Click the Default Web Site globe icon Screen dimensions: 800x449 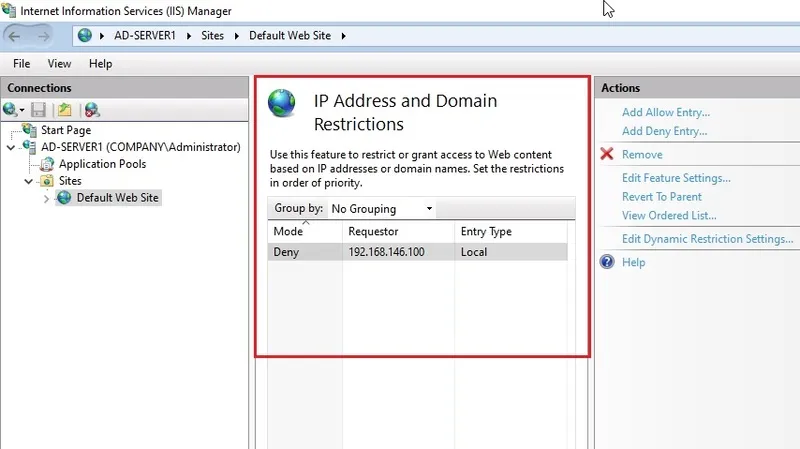click(x=64, y=197)
